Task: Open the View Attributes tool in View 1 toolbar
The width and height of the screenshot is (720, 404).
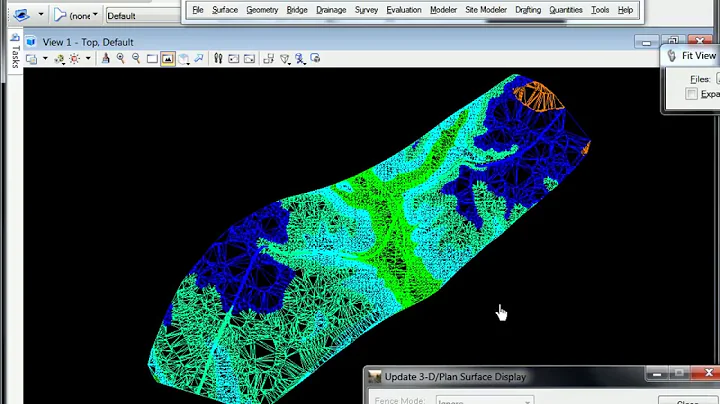Action: coord(32,59)
